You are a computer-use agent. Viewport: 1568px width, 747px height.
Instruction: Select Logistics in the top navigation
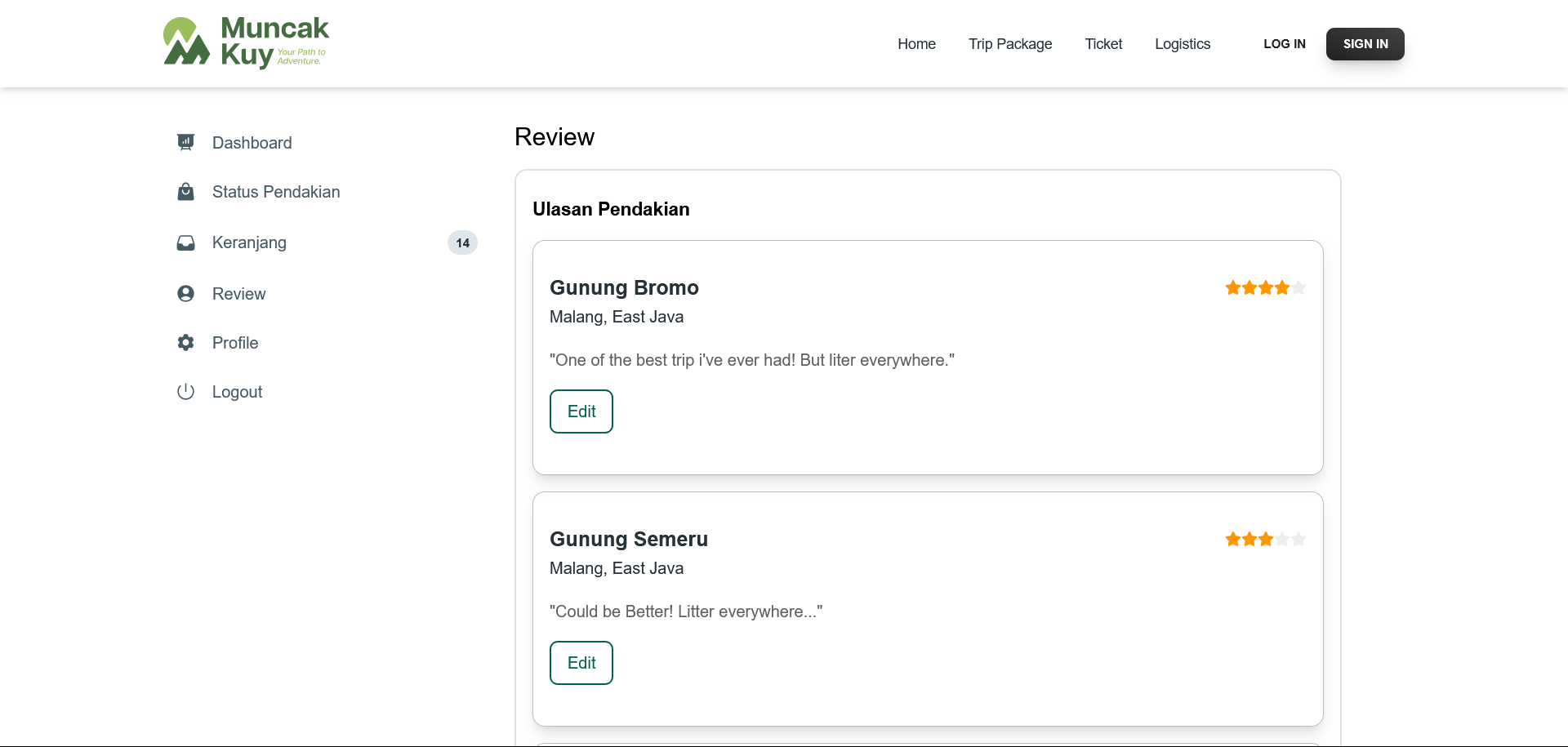click(x=1183, y=44)
